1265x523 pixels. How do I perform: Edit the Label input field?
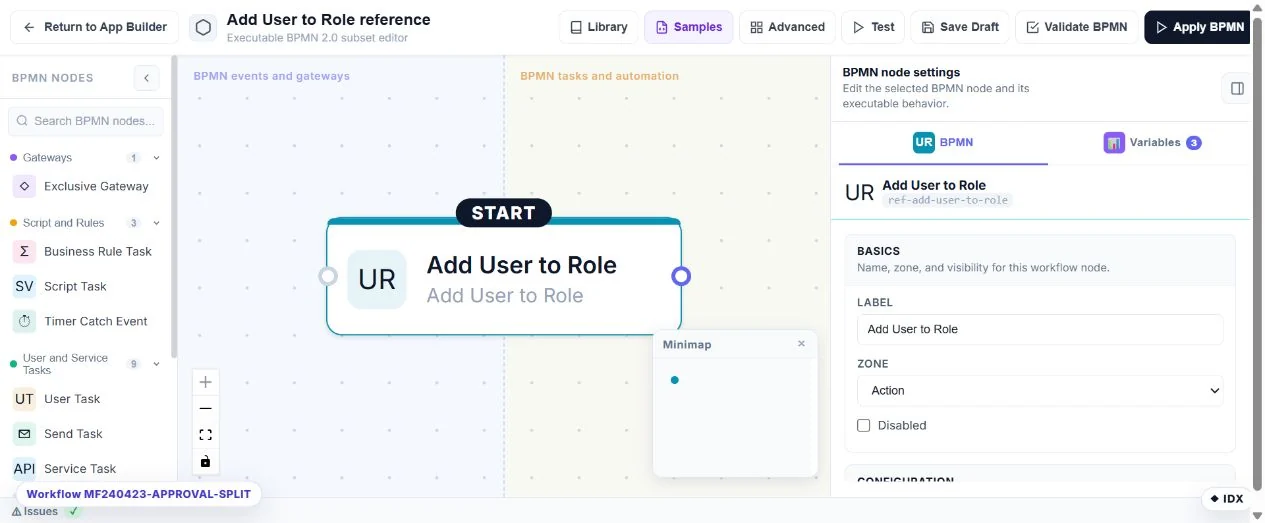point(1040,329)
